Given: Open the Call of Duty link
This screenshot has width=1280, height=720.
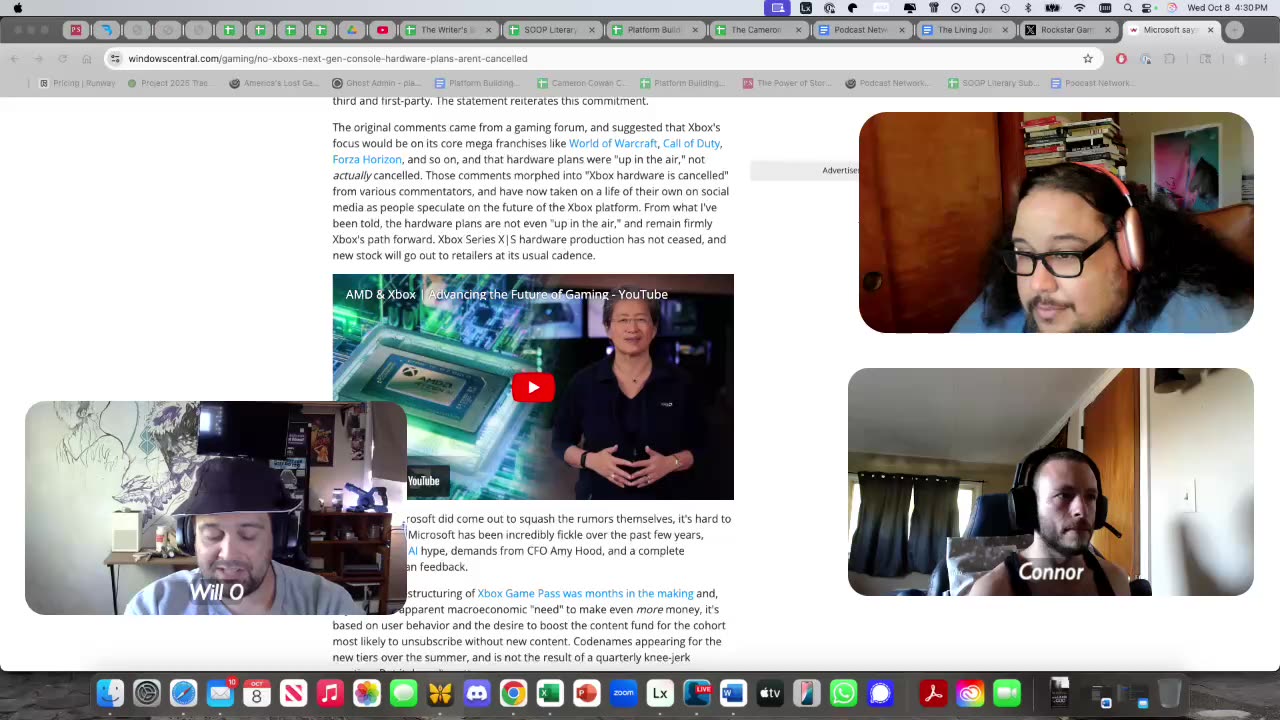Looking at the screenshot, I should point(691,143).
